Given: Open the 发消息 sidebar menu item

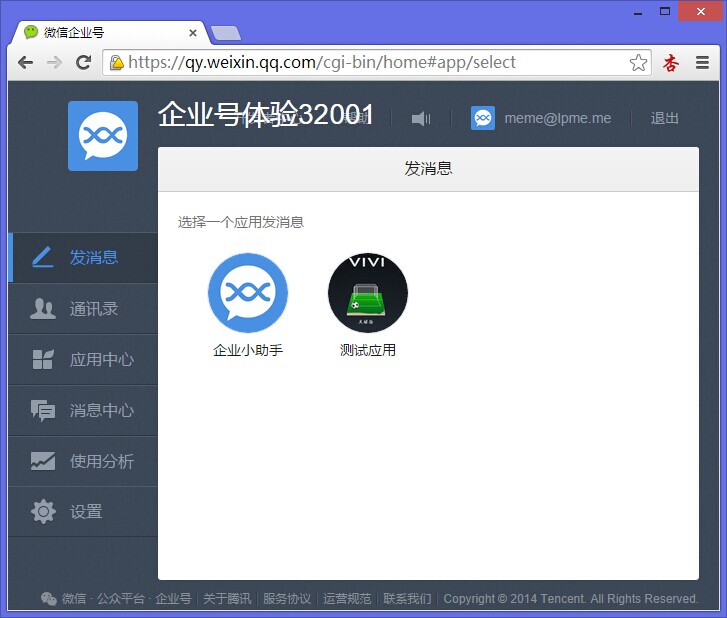Looking at the screenshot, I should pyautogui.click(x=83, y=257).
